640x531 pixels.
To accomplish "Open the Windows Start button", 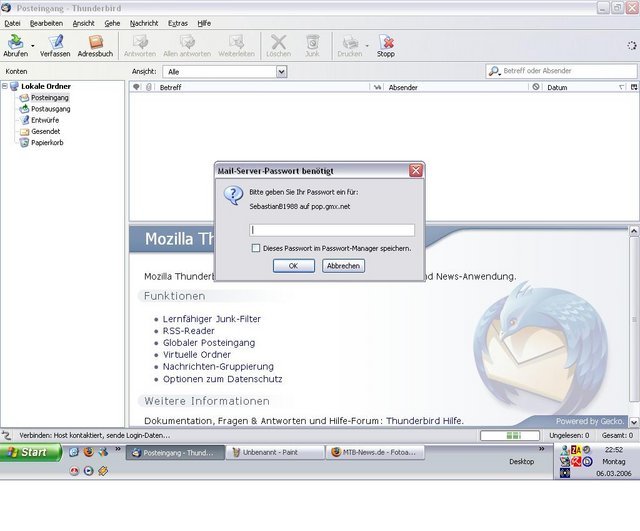I will tap(31, 452).
